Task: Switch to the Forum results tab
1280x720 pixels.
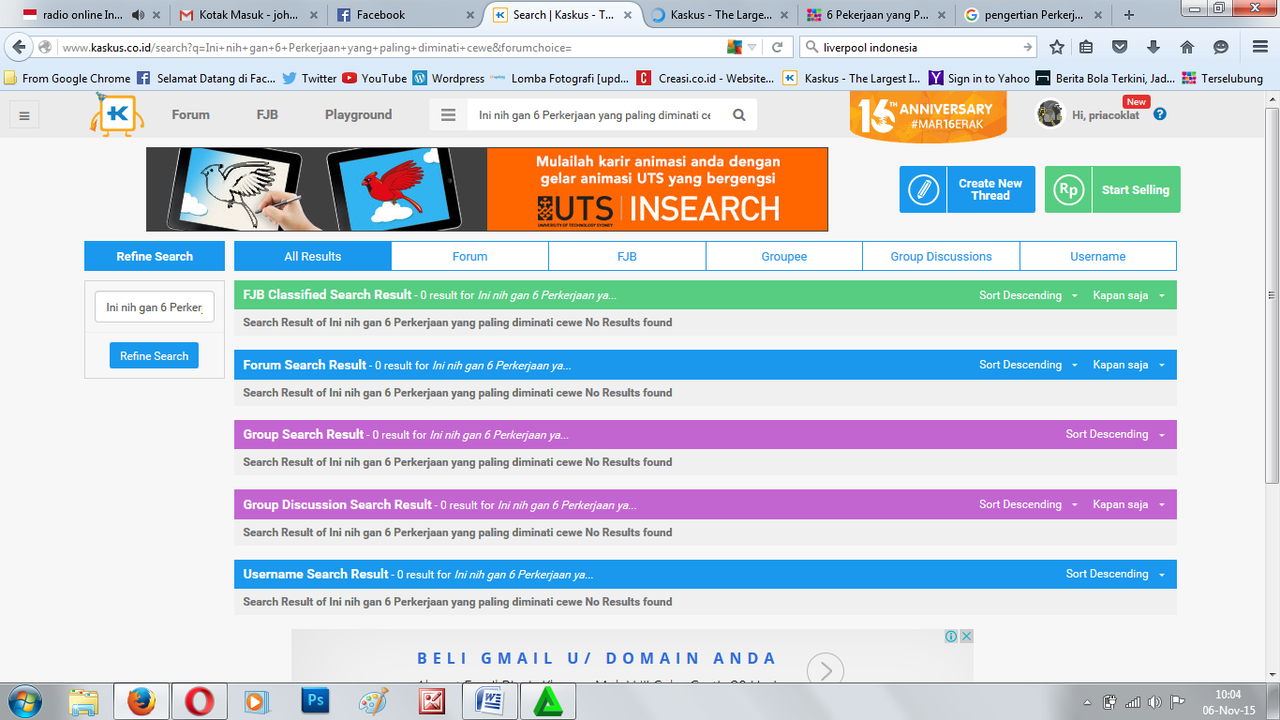Action: (x=470, y=256)
